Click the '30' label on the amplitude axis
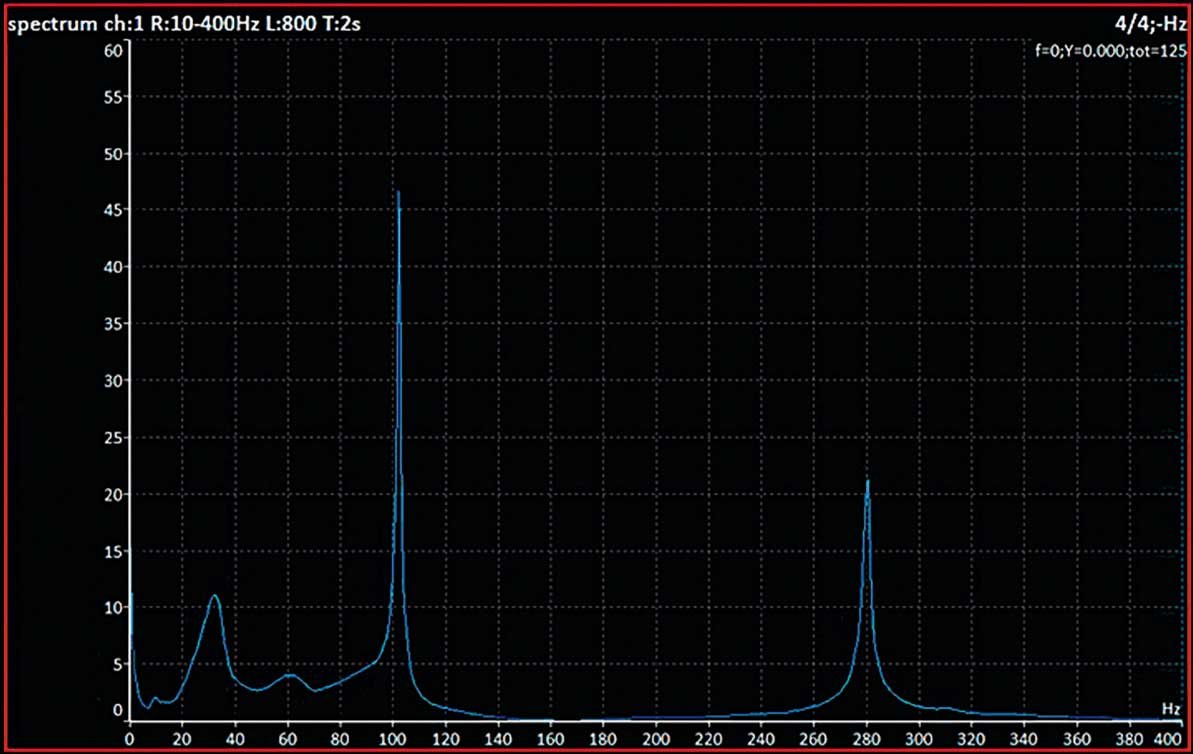 (113, 380)
